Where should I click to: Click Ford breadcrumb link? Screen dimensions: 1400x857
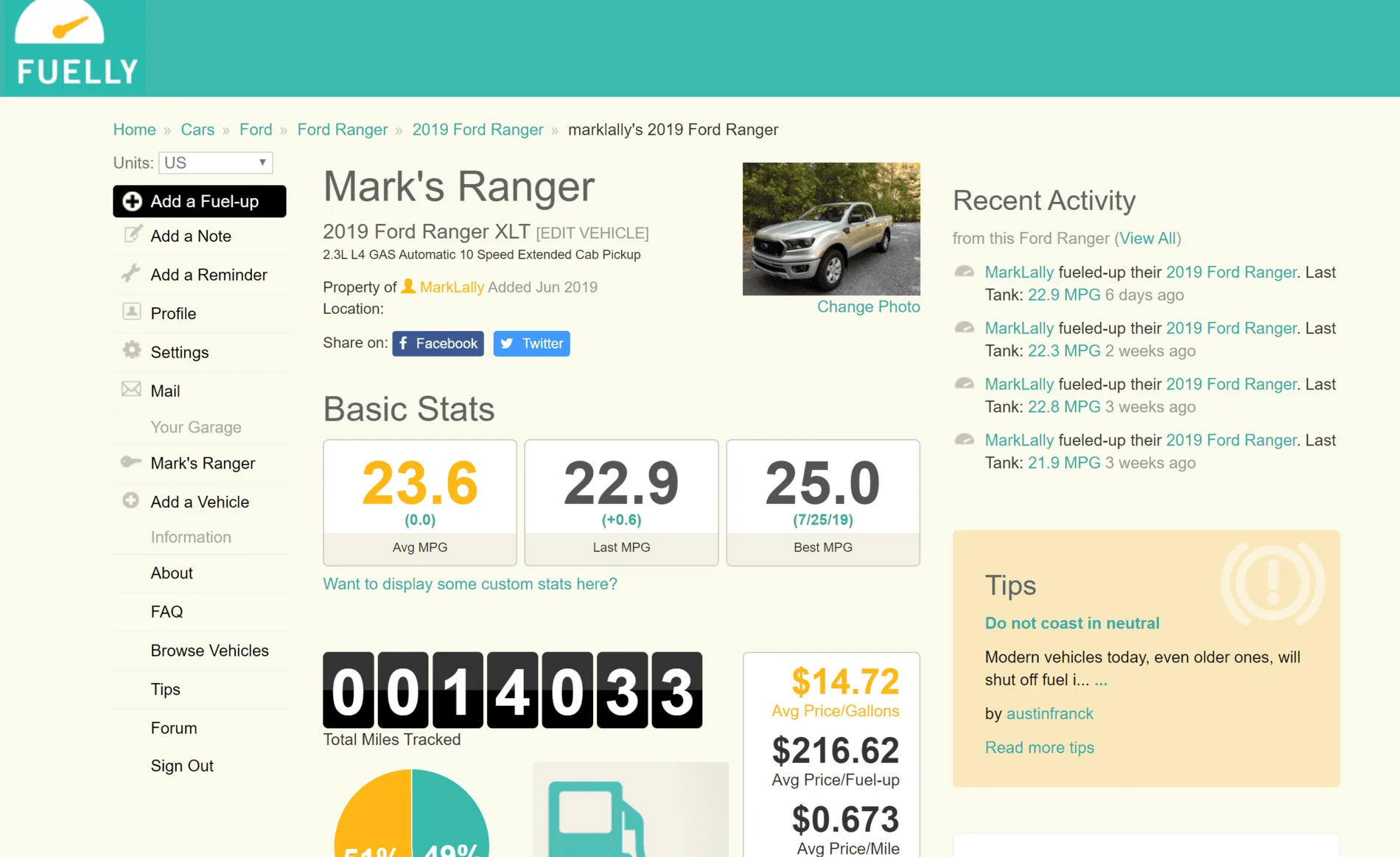pyautogui.click(x=256, y=130)
